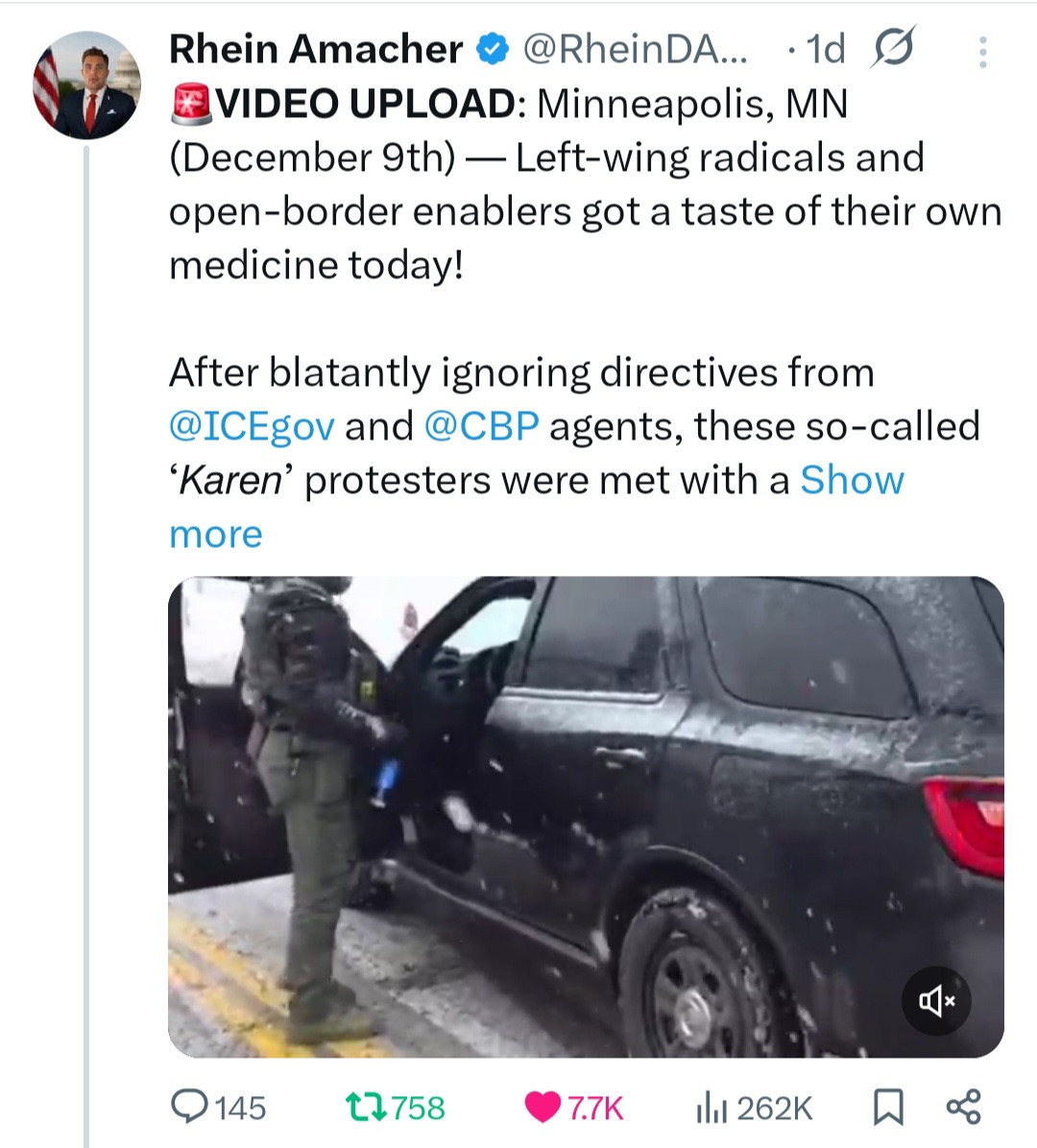Screen dimensions: 1037x1148
Task: View post analytics bar chart icon
Action: [x=708, y=1108]
